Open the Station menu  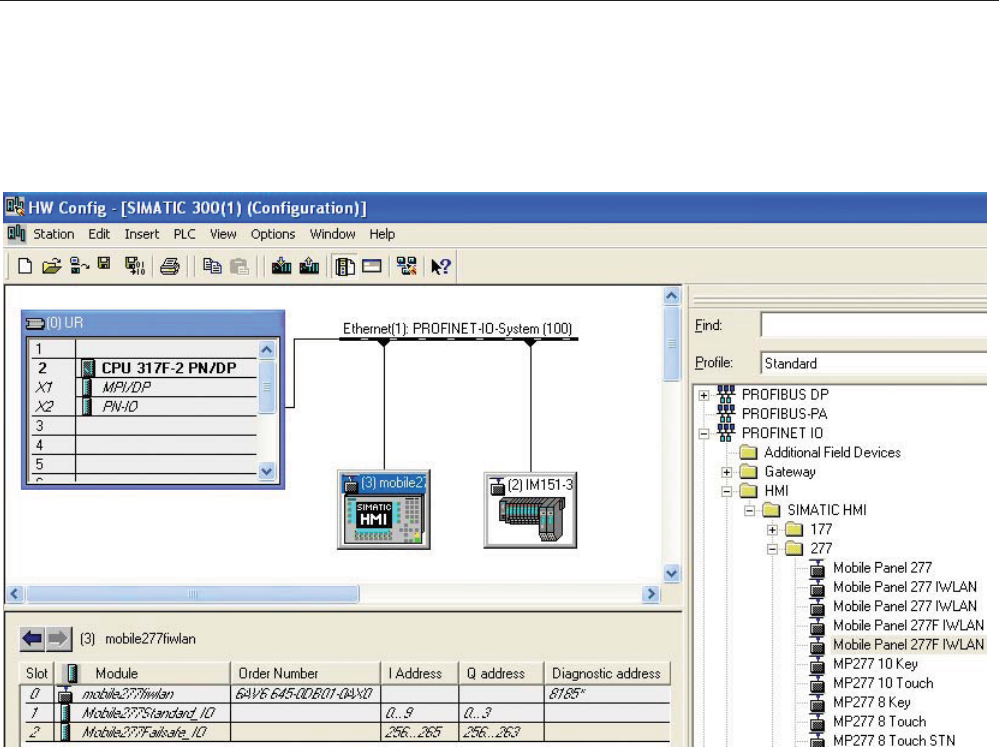pyautogui.click(x=54, y=234)
